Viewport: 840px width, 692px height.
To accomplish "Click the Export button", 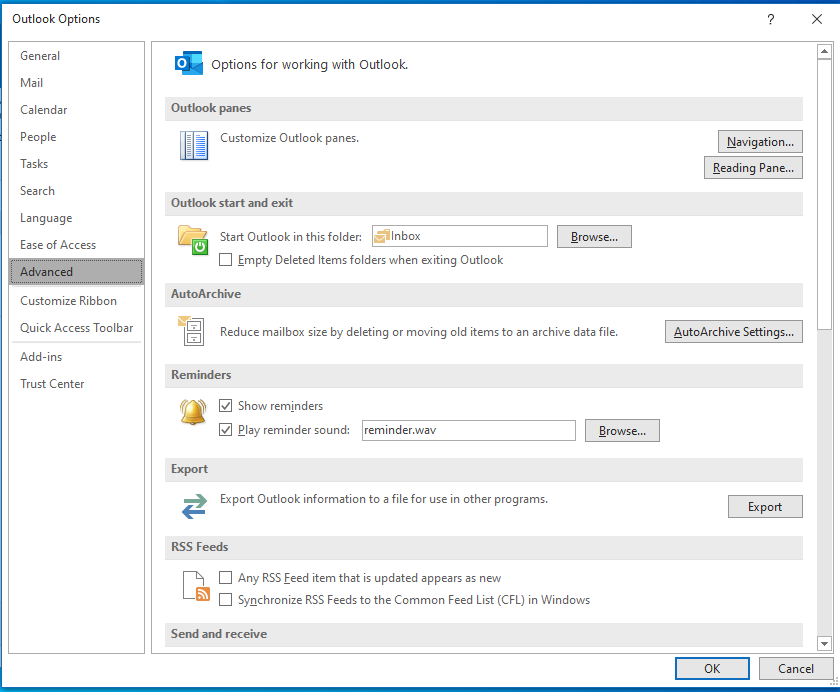I will point(764,507).
